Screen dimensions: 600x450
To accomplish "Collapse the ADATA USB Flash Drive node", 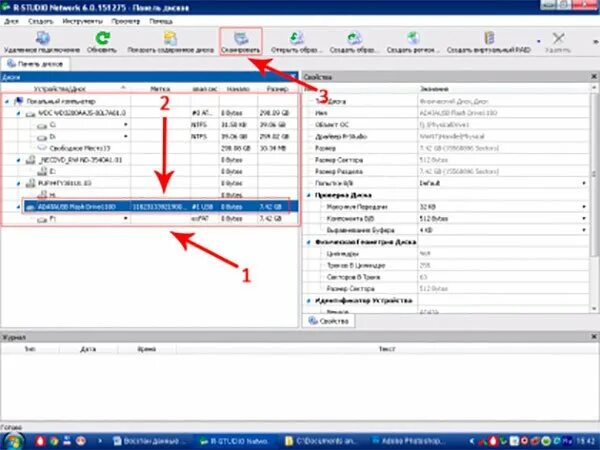I will pos(18,207).
